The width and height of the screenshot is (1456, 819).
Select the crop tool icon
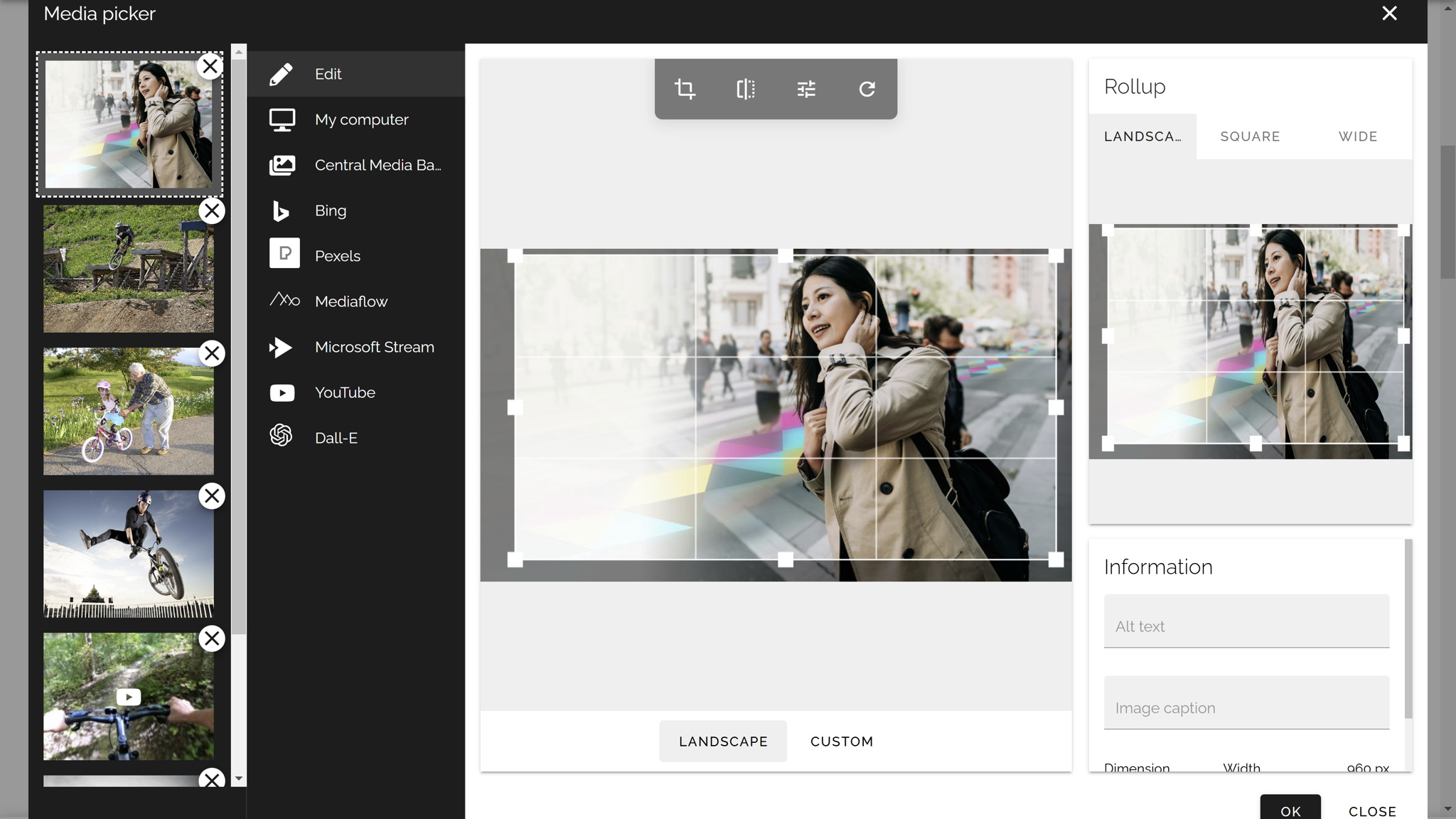[x=685, y=89]
